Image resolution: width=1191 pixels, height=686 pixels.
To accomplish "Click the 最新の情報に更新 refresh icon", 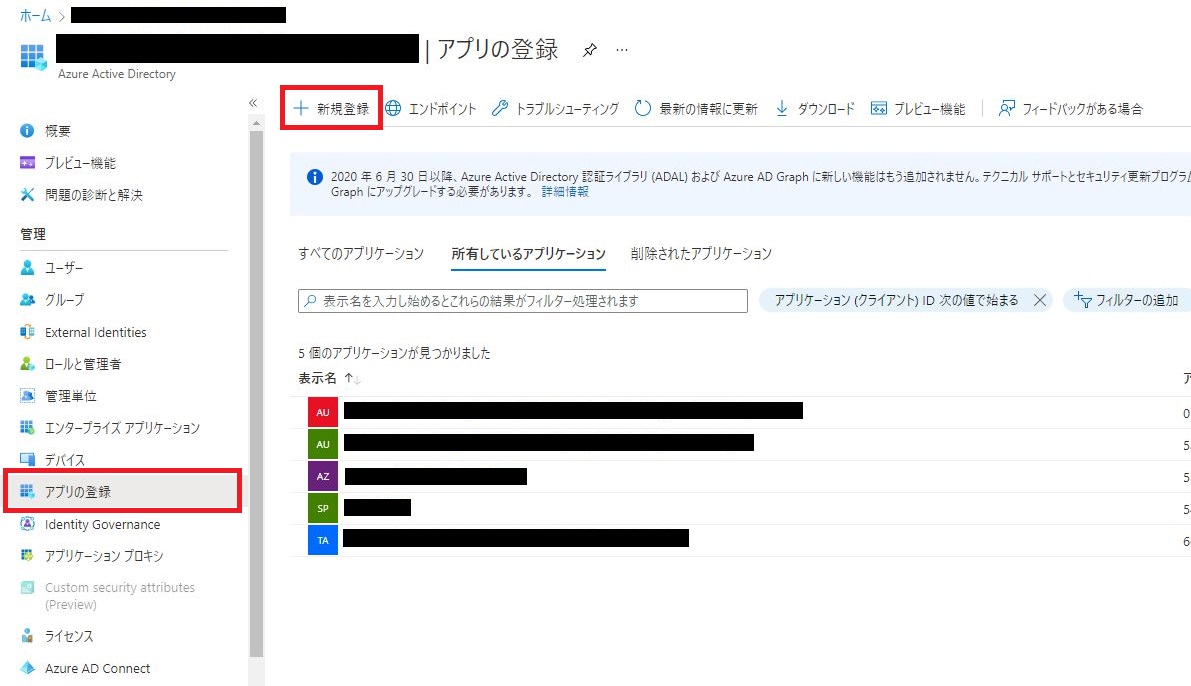I will [x=643, y=108].
